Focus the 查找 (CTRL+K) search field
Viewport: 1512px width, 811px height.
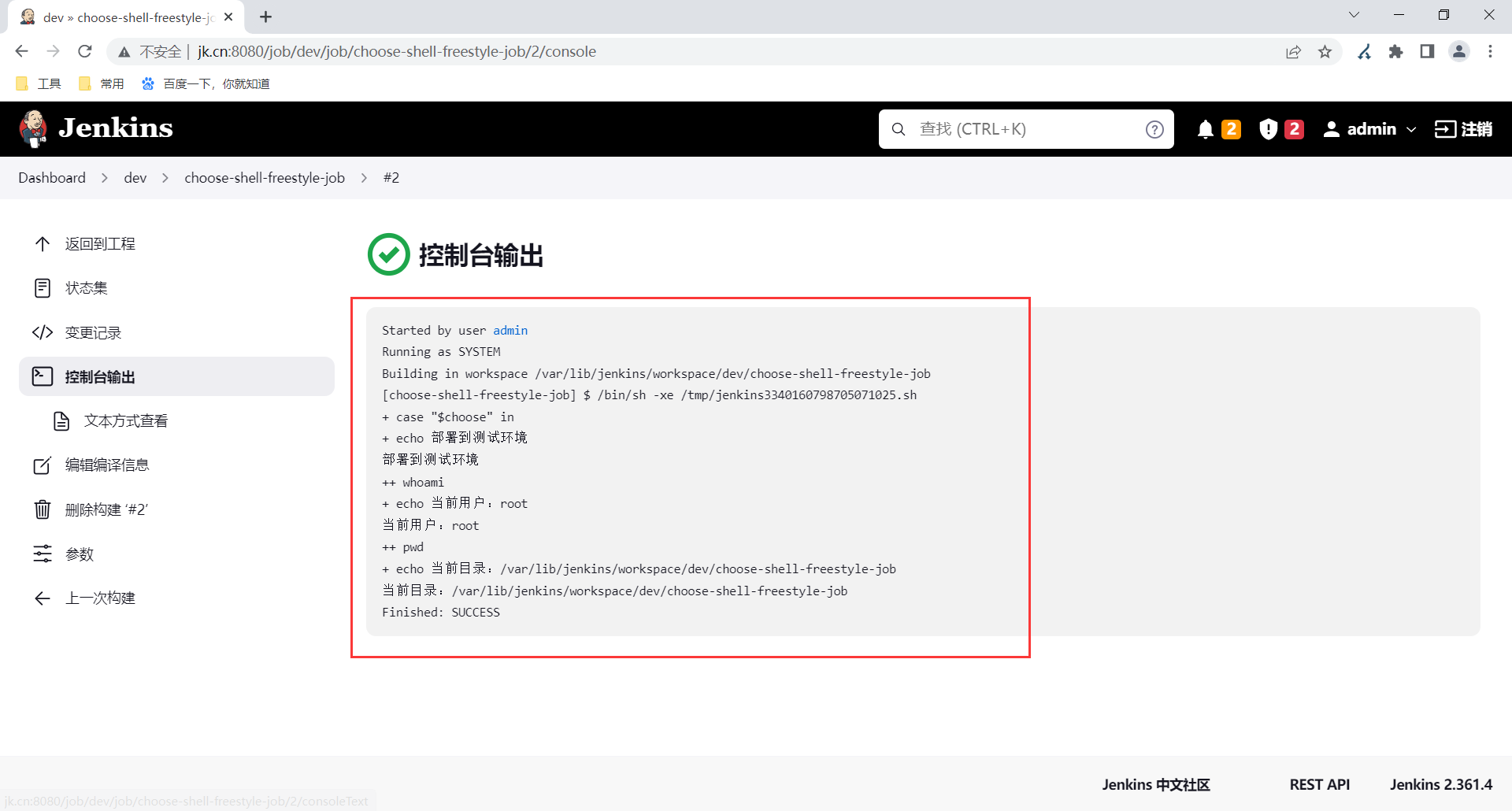click(x=1026, y=129)
